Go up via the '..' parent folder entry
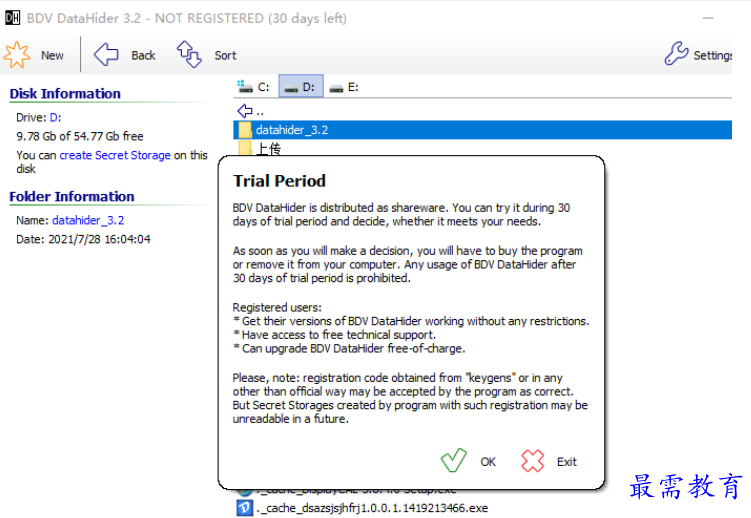Screen dimensions: 751x518 (x=482, y=112)
